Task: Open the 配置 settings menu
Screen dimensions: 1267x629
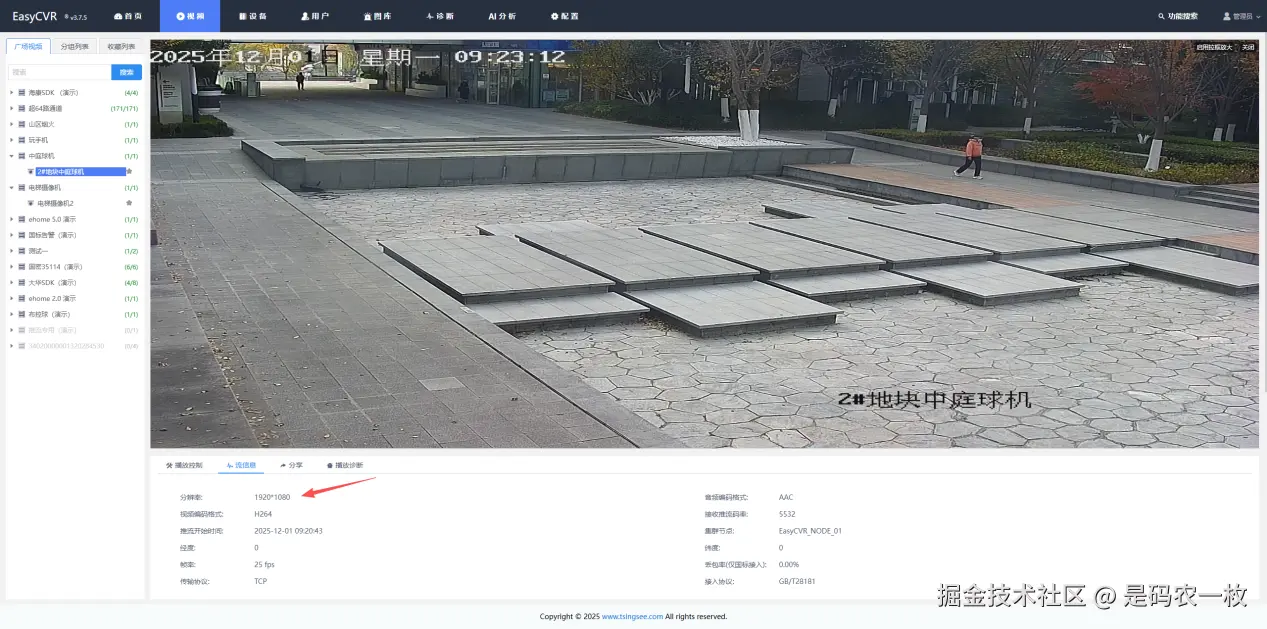Action: pos(564,16)
